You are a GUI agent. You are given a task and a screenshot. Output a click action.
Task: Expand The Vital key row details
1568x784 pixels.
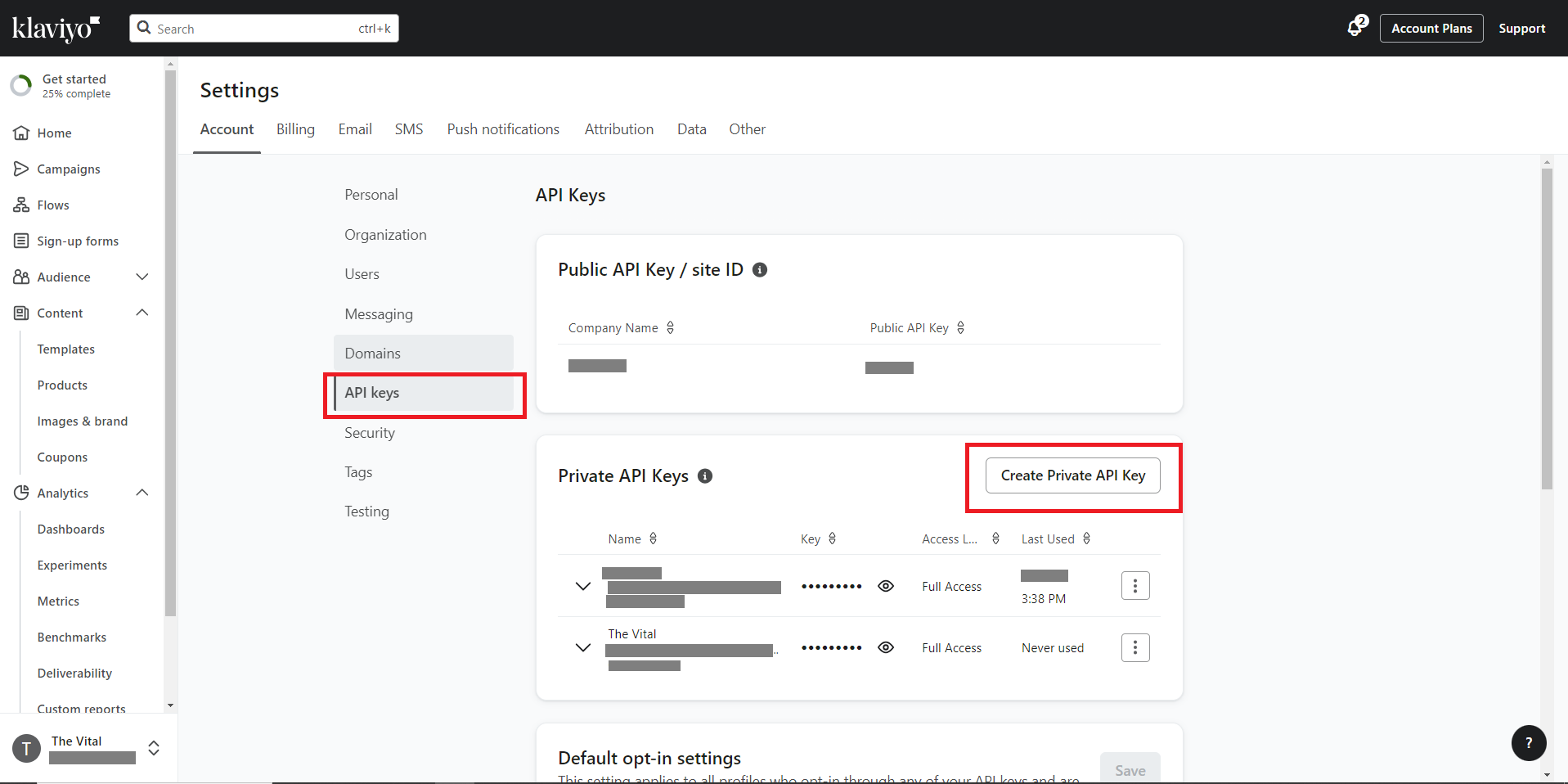[x=583, y=647]
